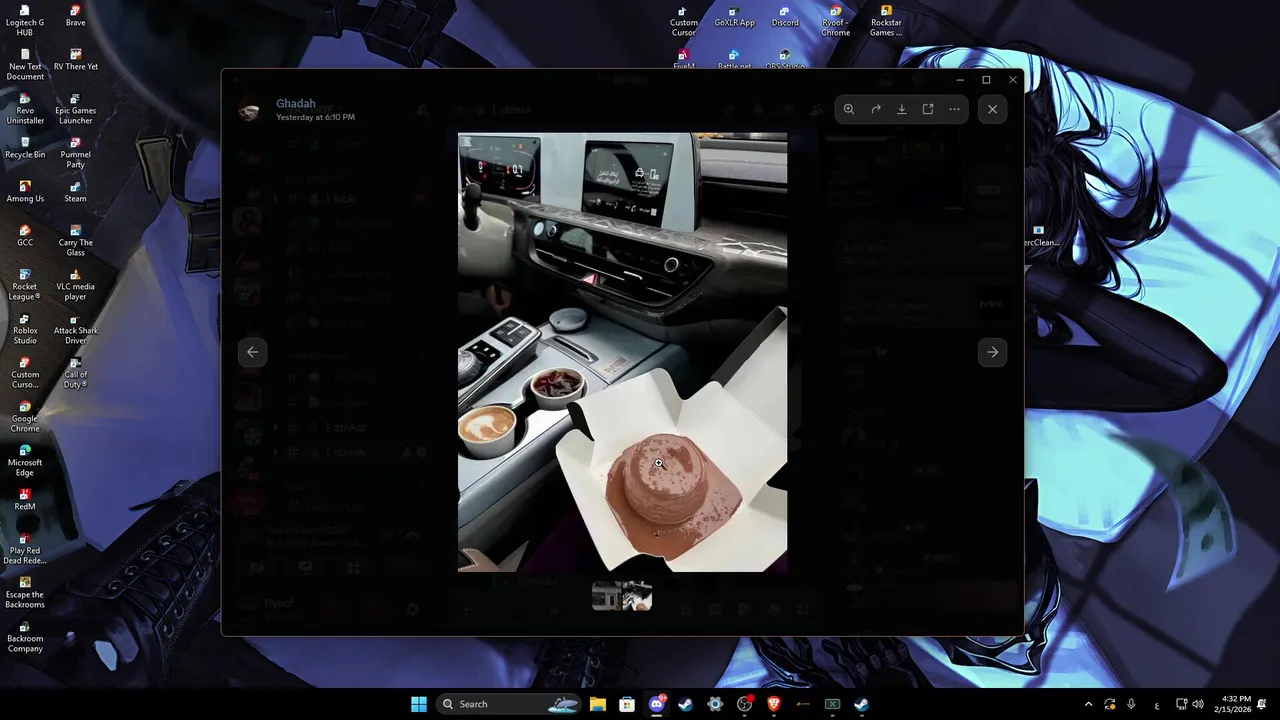The image size is (1280, 720).
Task: Open the Recycle Bin
Action: [x=25, y=148]
